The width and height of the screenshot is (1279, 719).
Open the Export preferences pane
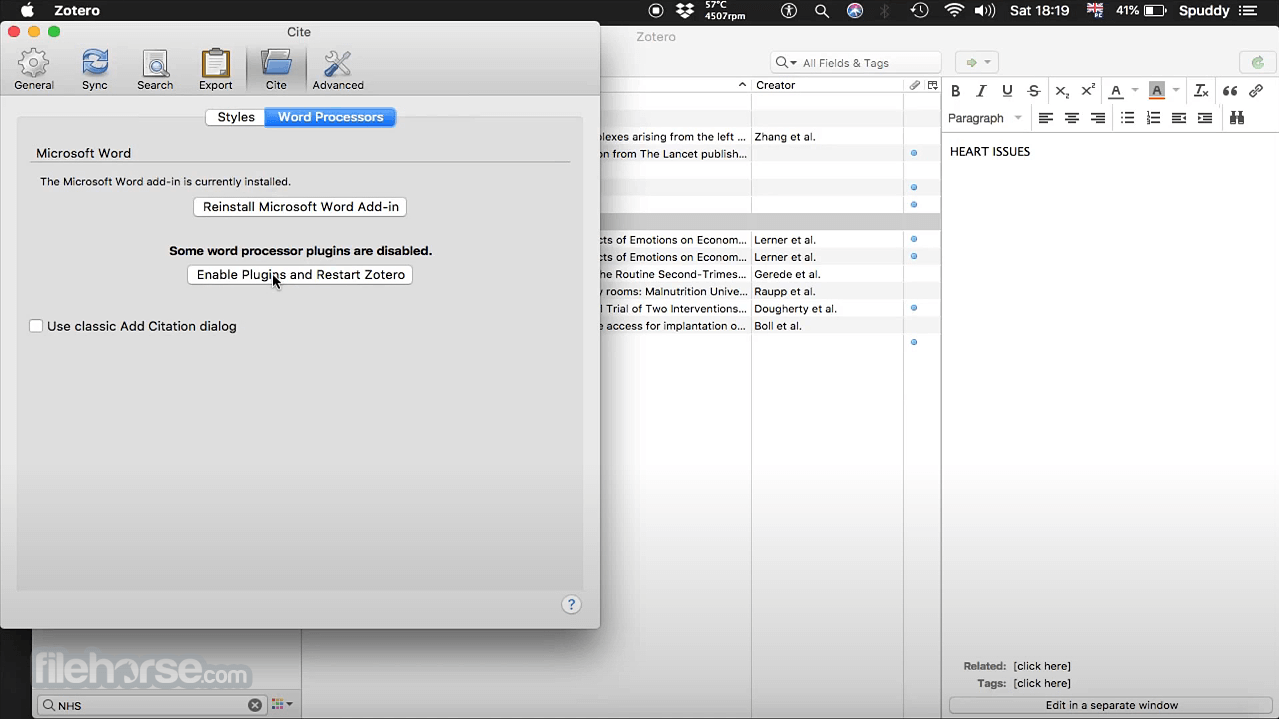click(215, 70)
